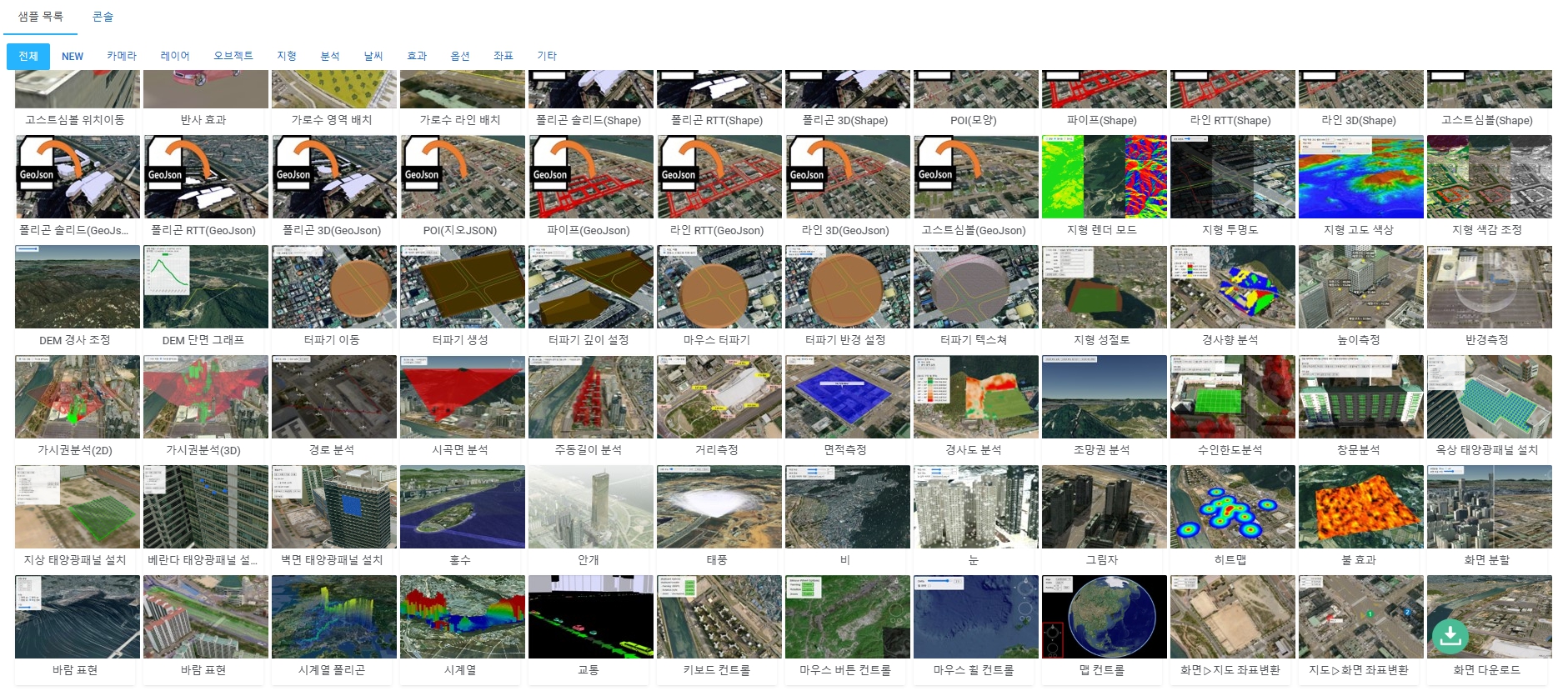Open the 옥상 태양광패널 설치 sample

(1488, 397)
